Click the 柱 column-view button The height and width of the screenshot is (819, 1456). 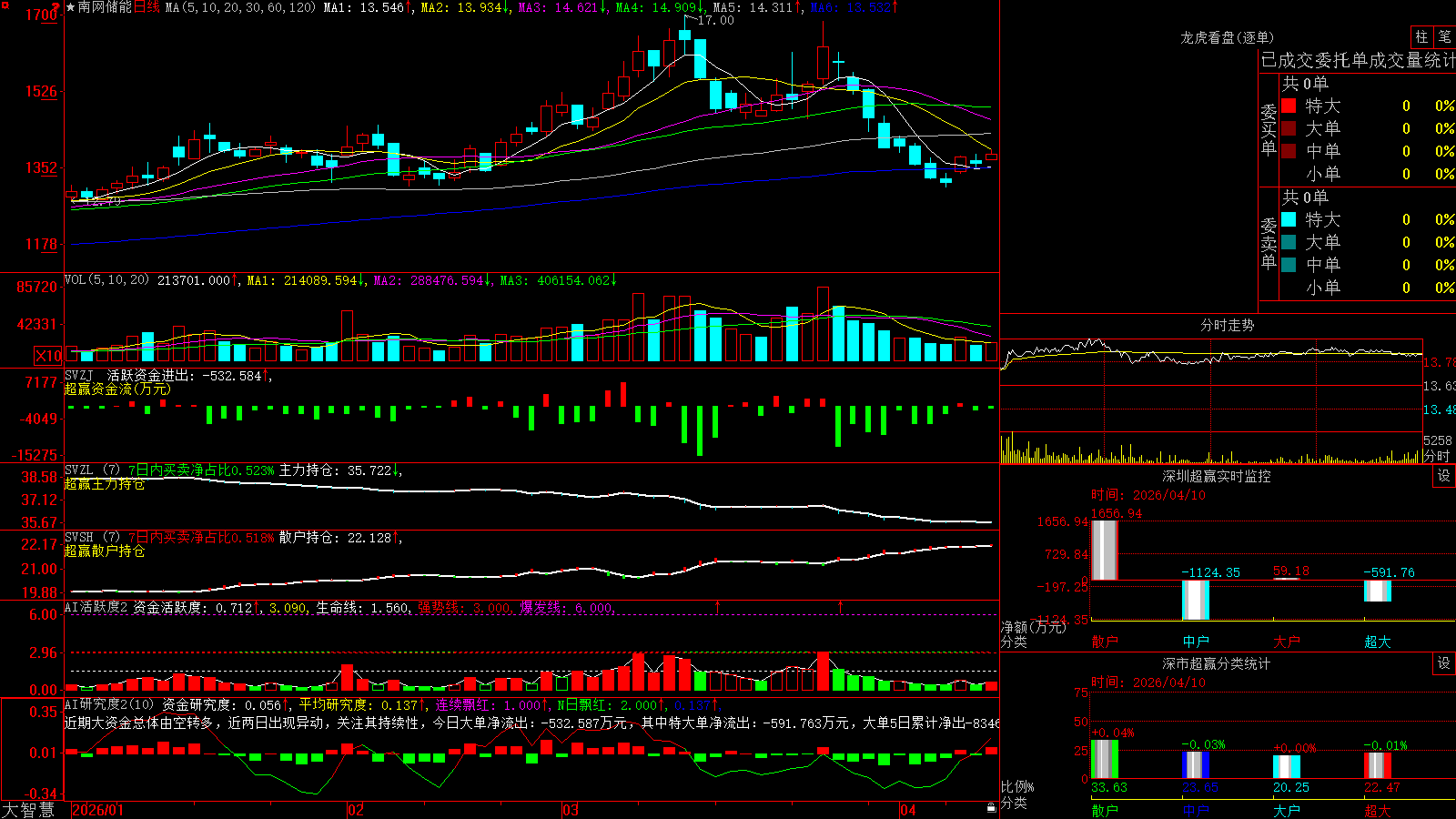(x=1421, y=36)
